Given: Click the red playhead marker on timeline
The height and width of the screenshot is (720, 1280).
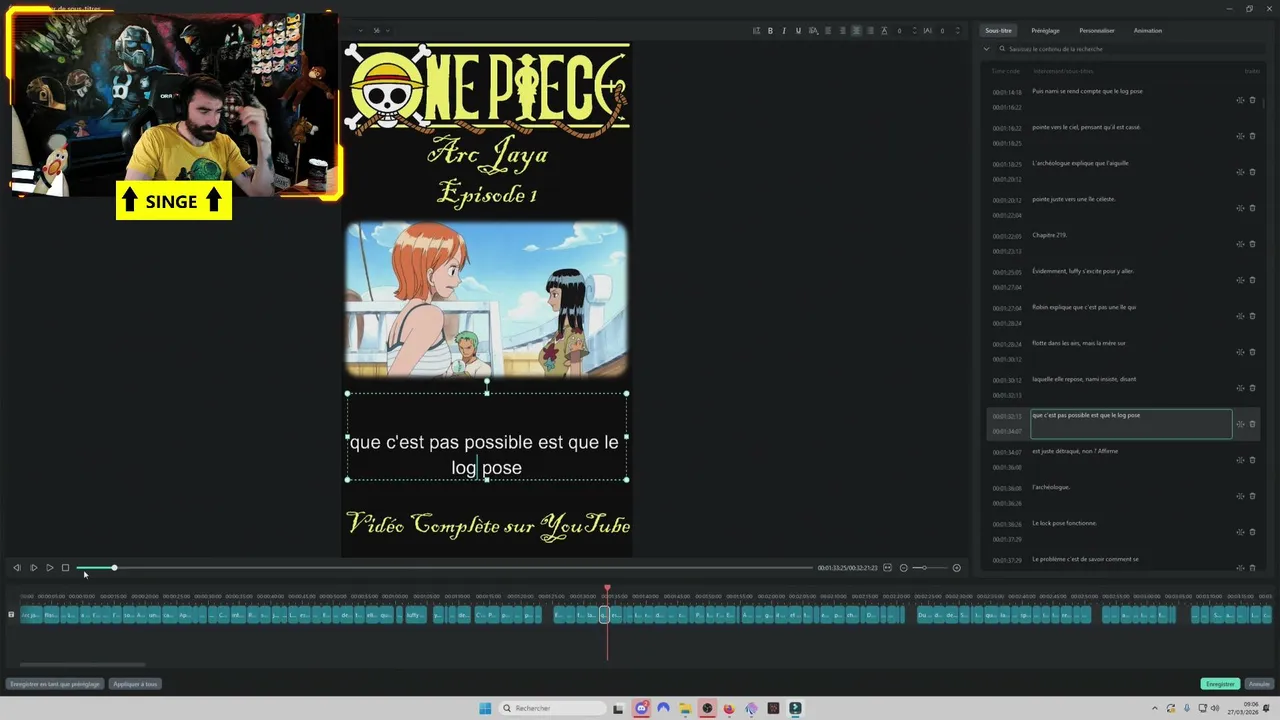Looking at the screenshot, I should (x=607, y=589).
